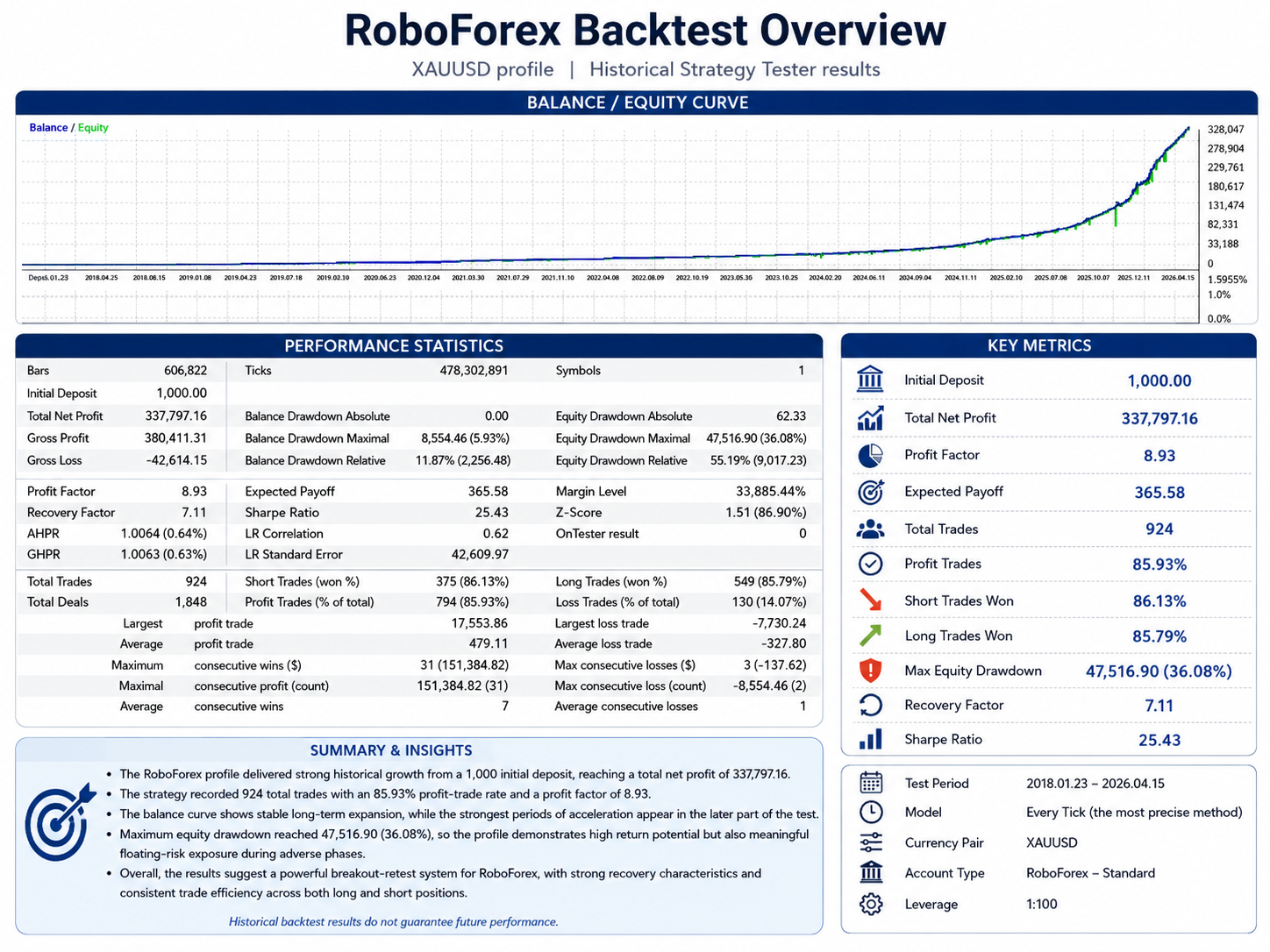
Task: Click the Margin Level value 33,885.44%
Action: pyautogui.click(x=770, y=492)
